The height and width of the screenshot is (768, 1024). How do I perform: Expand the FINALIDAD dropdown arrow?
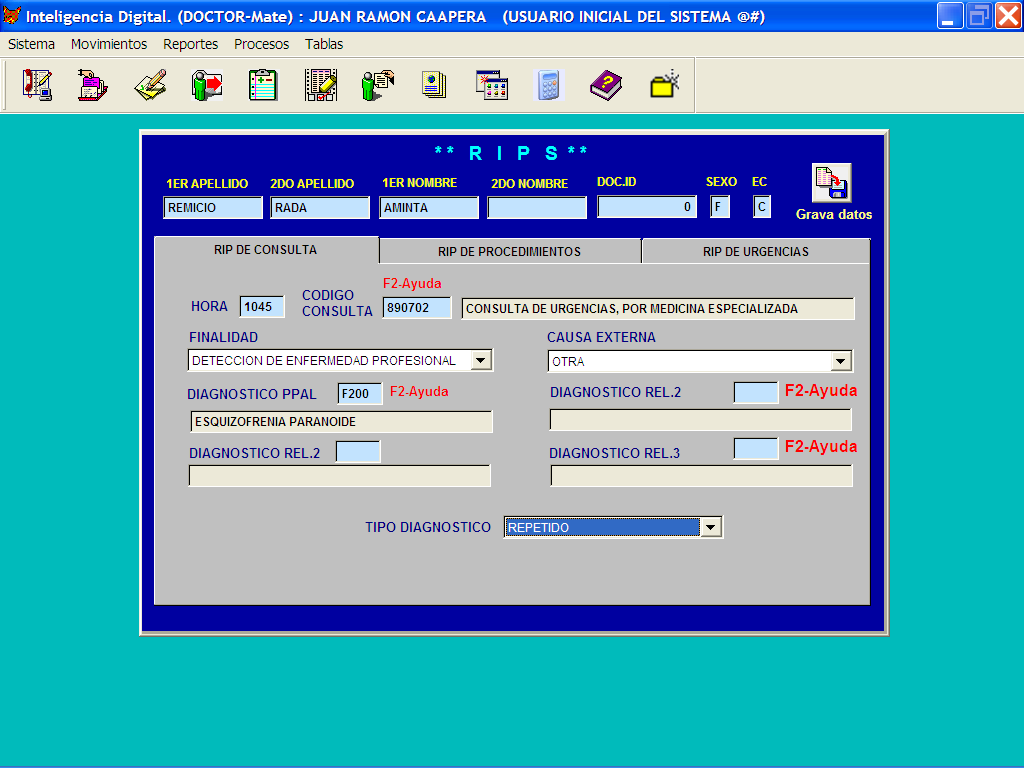[x=481, y=360]
